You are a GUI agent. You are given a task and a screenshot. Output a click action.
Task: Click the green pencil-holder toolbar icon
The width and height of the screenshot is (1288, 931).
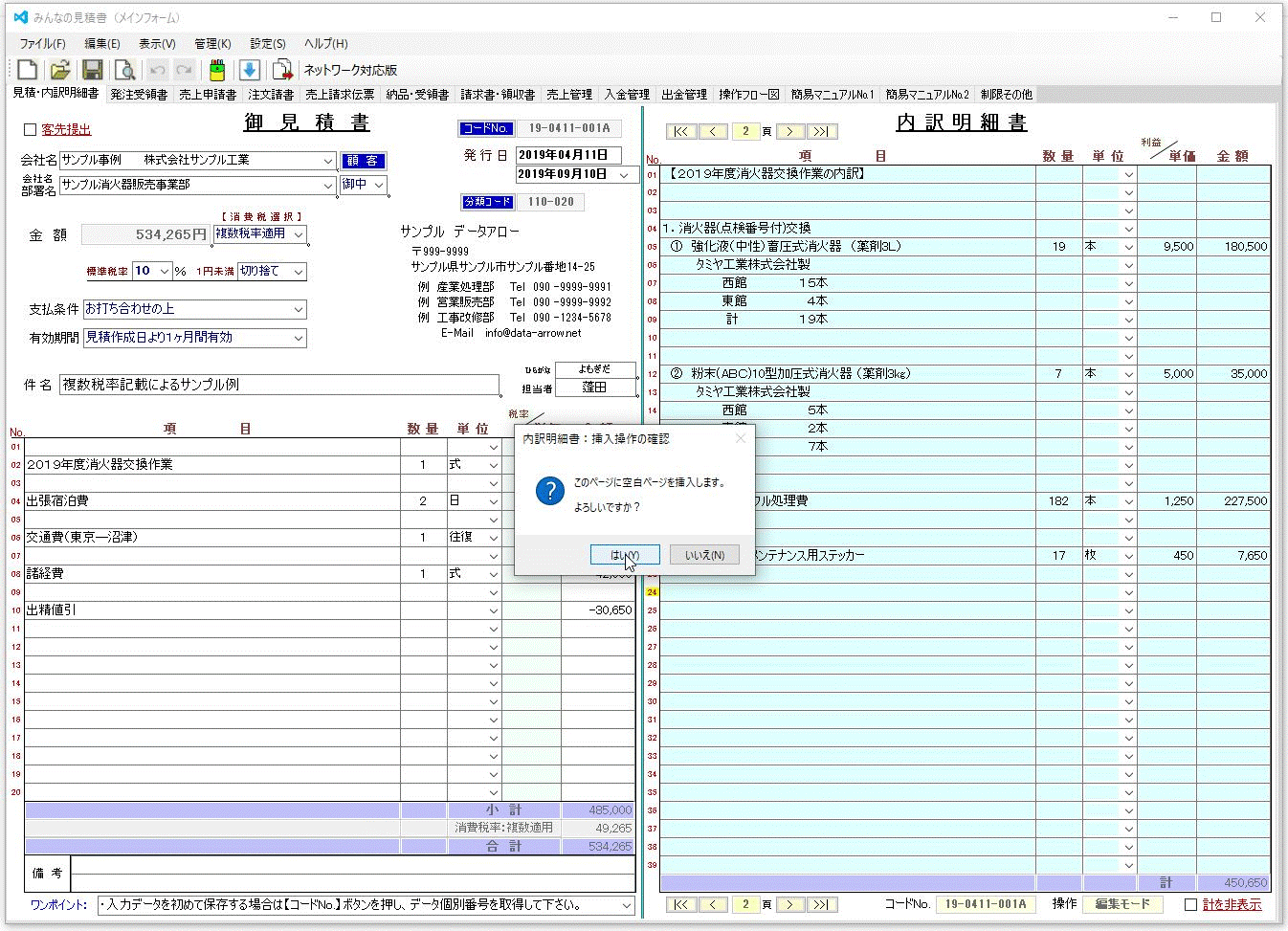217,69
